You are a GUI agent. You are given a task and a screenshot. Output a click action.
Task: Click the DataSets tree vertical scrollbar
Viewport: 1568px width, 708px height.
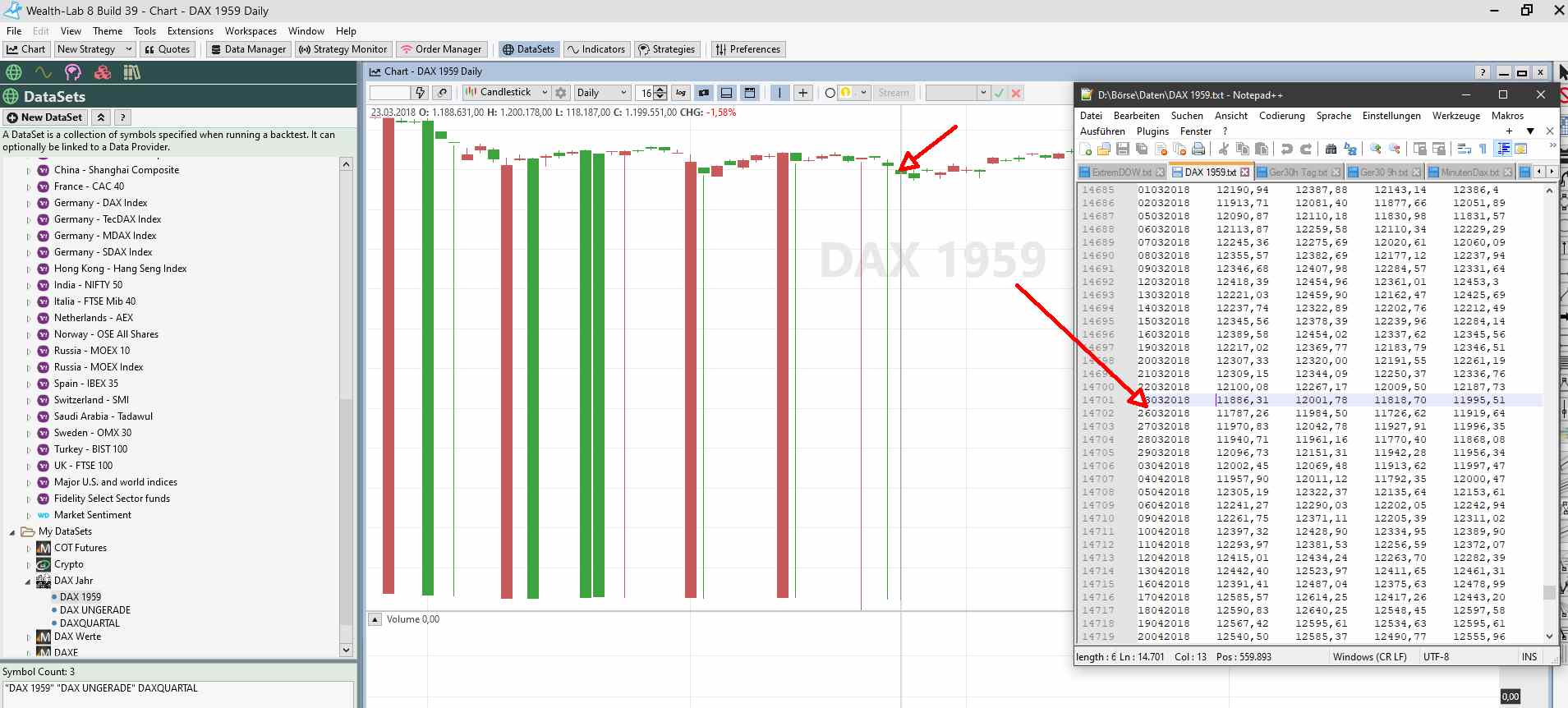[346, 411]
